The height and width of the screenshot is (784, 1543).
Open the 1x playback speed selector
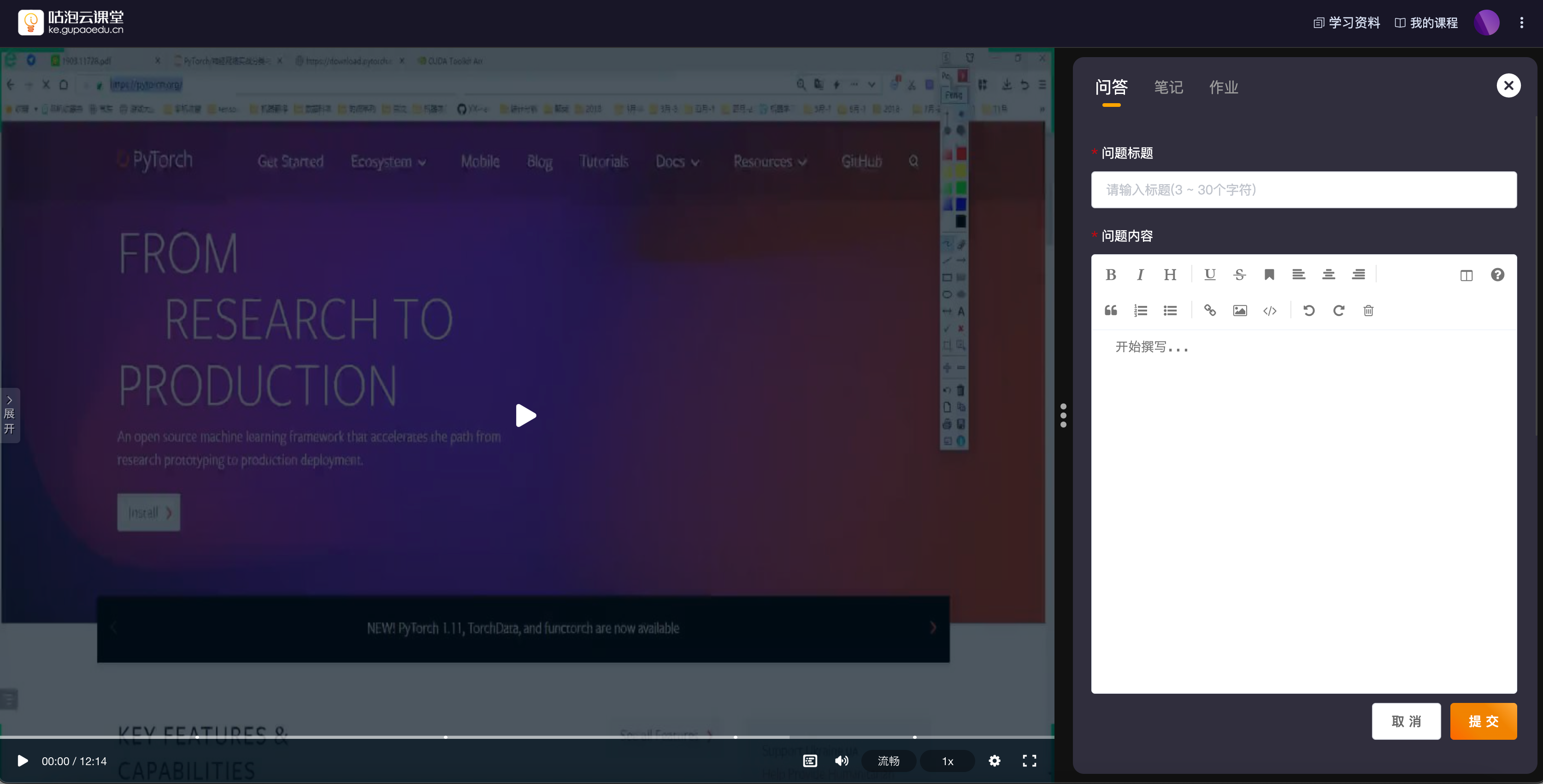click(x=948, y=761)
